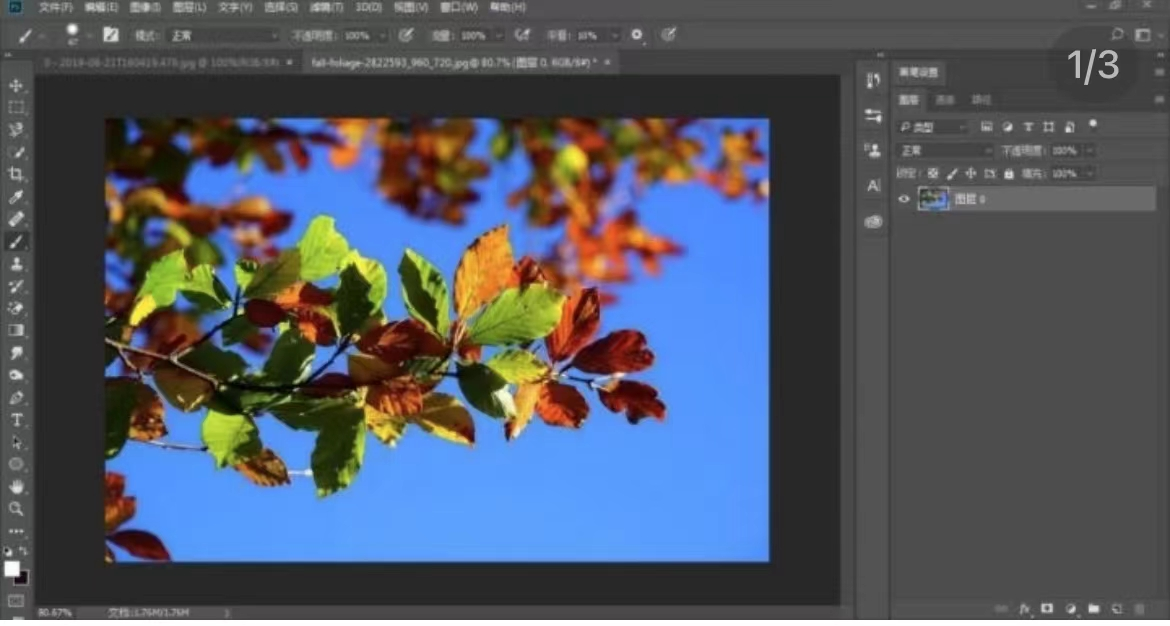Activate the Zoom tool in toolbar
1170x626 pixels.
coord(16,508)
